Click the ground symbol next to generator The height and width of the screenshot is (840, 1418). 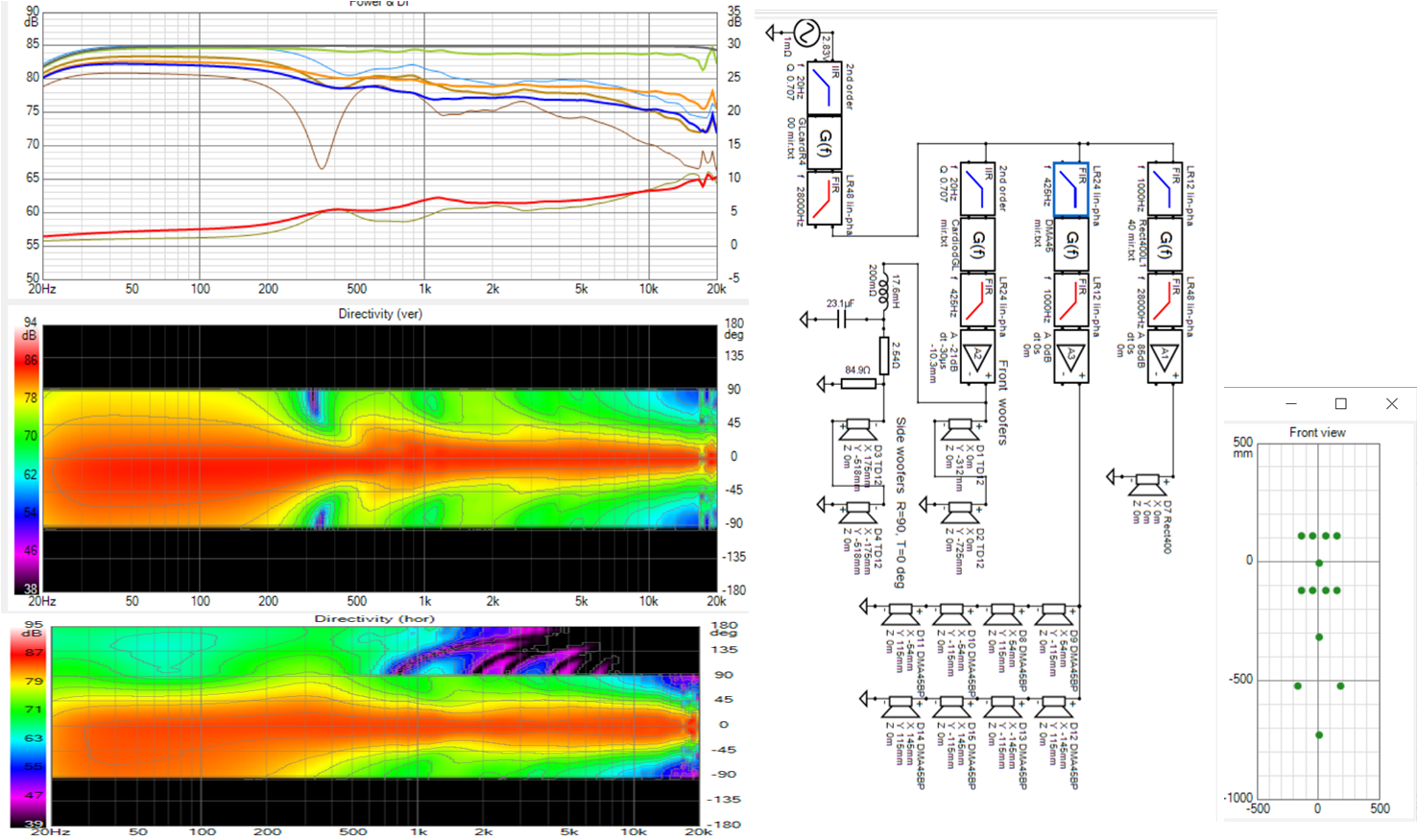click(770, 34)
